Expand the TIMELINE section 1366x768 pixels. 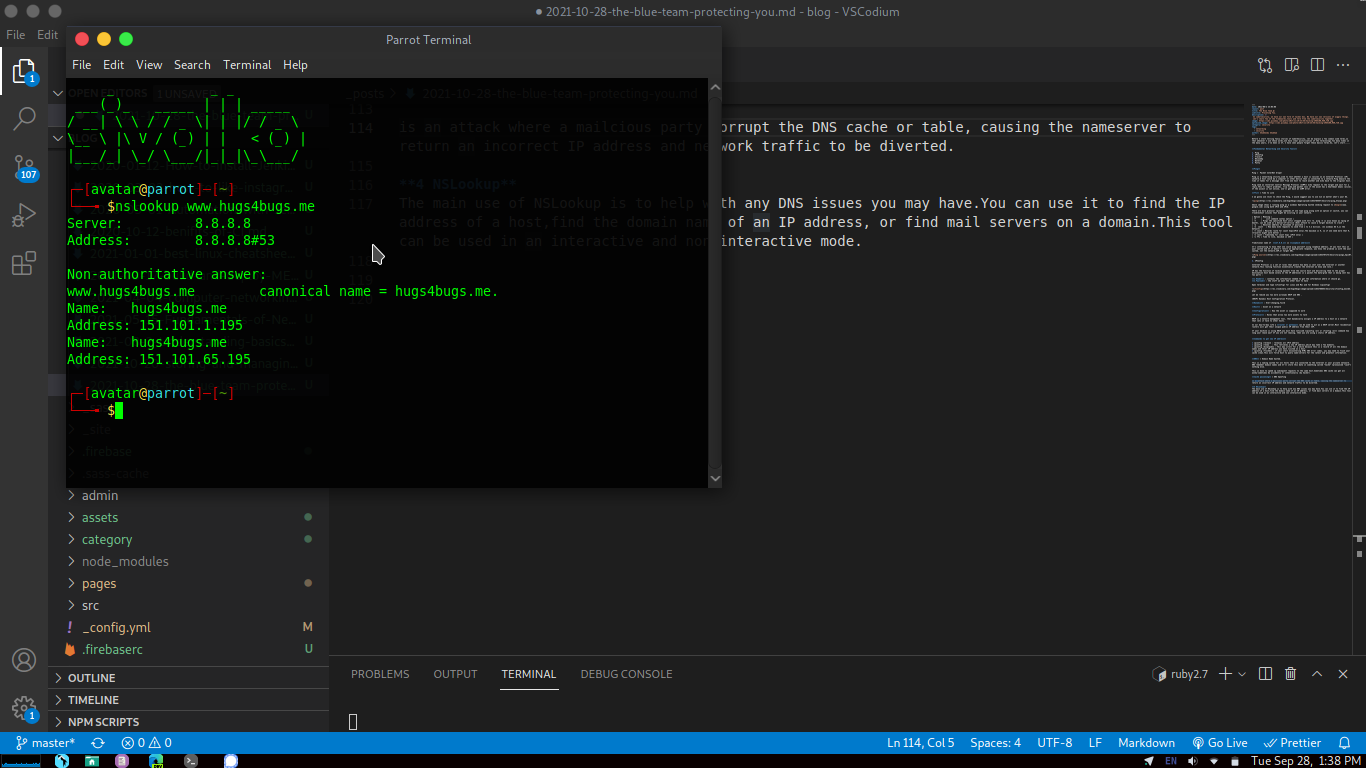(189, 700)
